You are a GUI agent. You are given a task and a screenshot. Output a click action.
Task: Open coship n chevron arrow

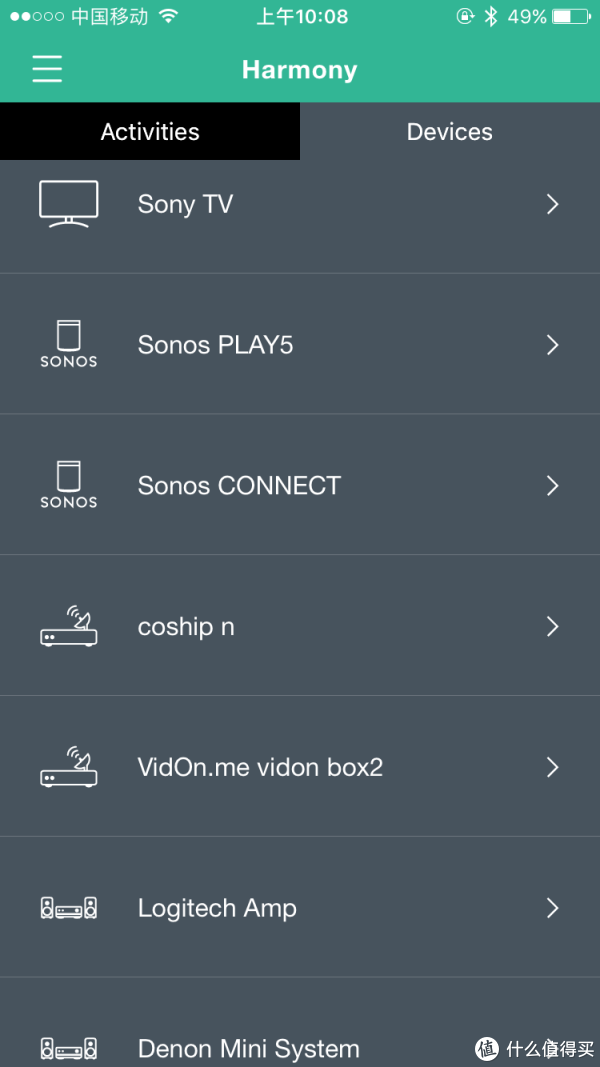pos(552,627)
